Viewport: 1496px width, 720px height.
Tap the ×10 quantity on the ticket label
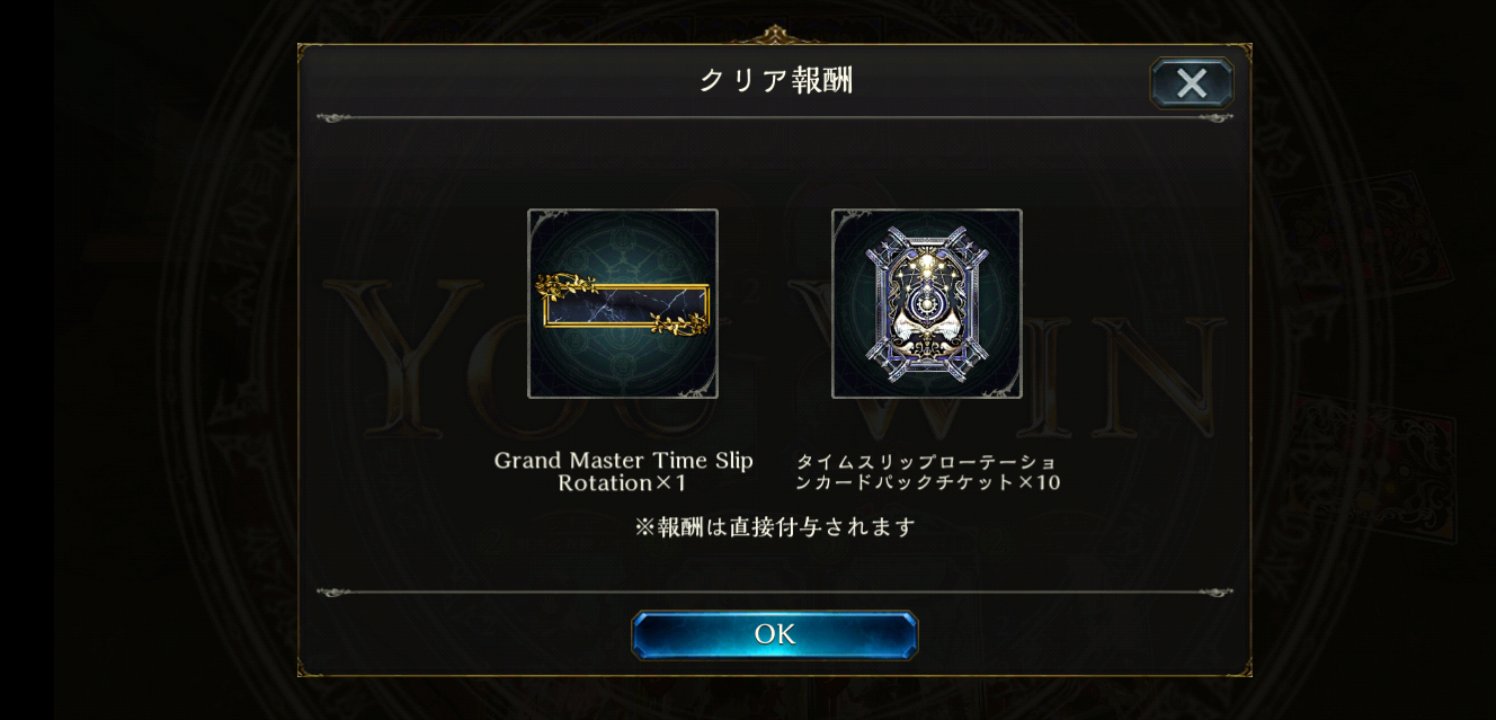pos(1038,483)
